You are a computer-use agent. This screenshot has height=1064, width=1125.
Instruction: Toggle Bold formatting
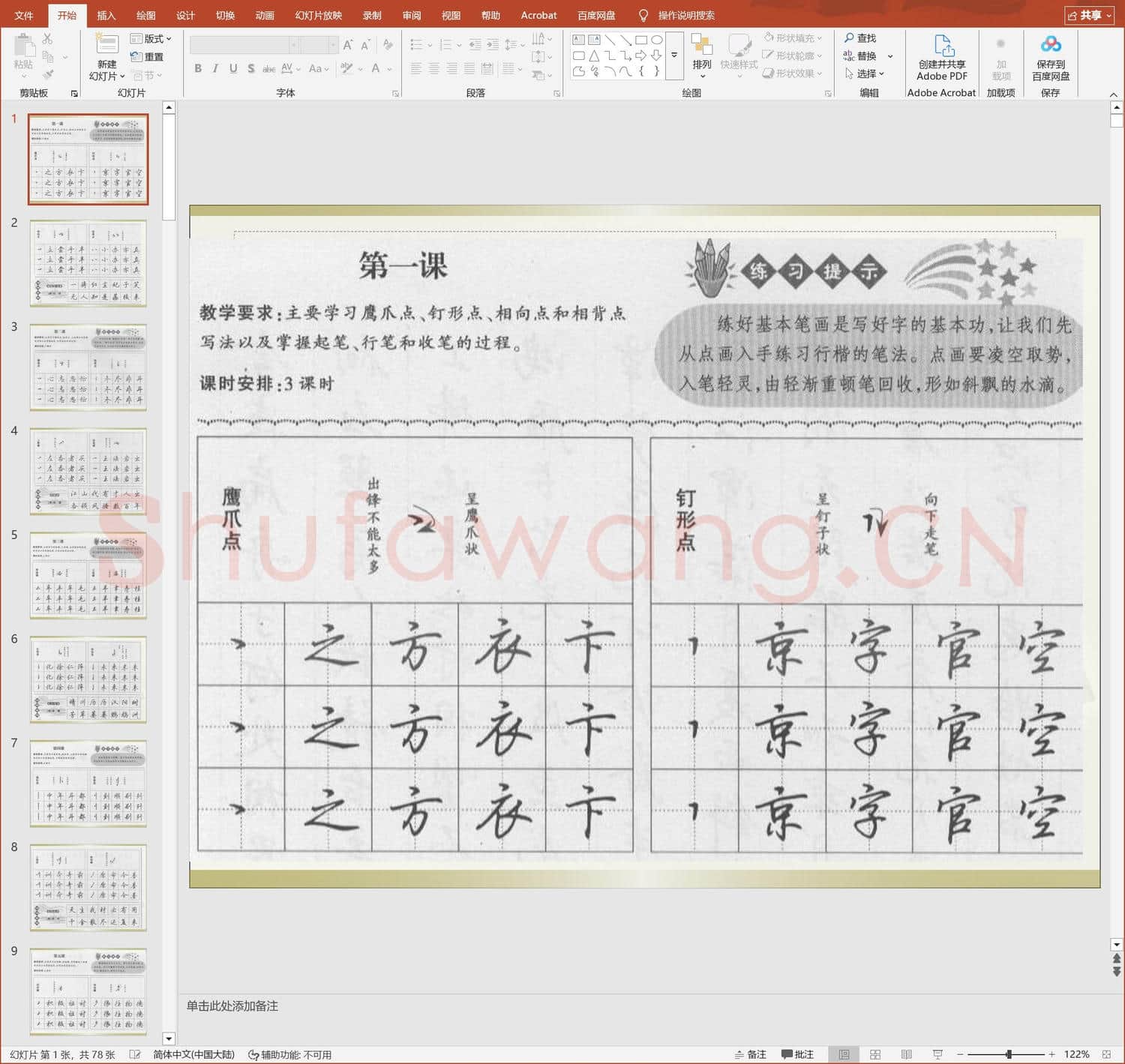point(198,68)
